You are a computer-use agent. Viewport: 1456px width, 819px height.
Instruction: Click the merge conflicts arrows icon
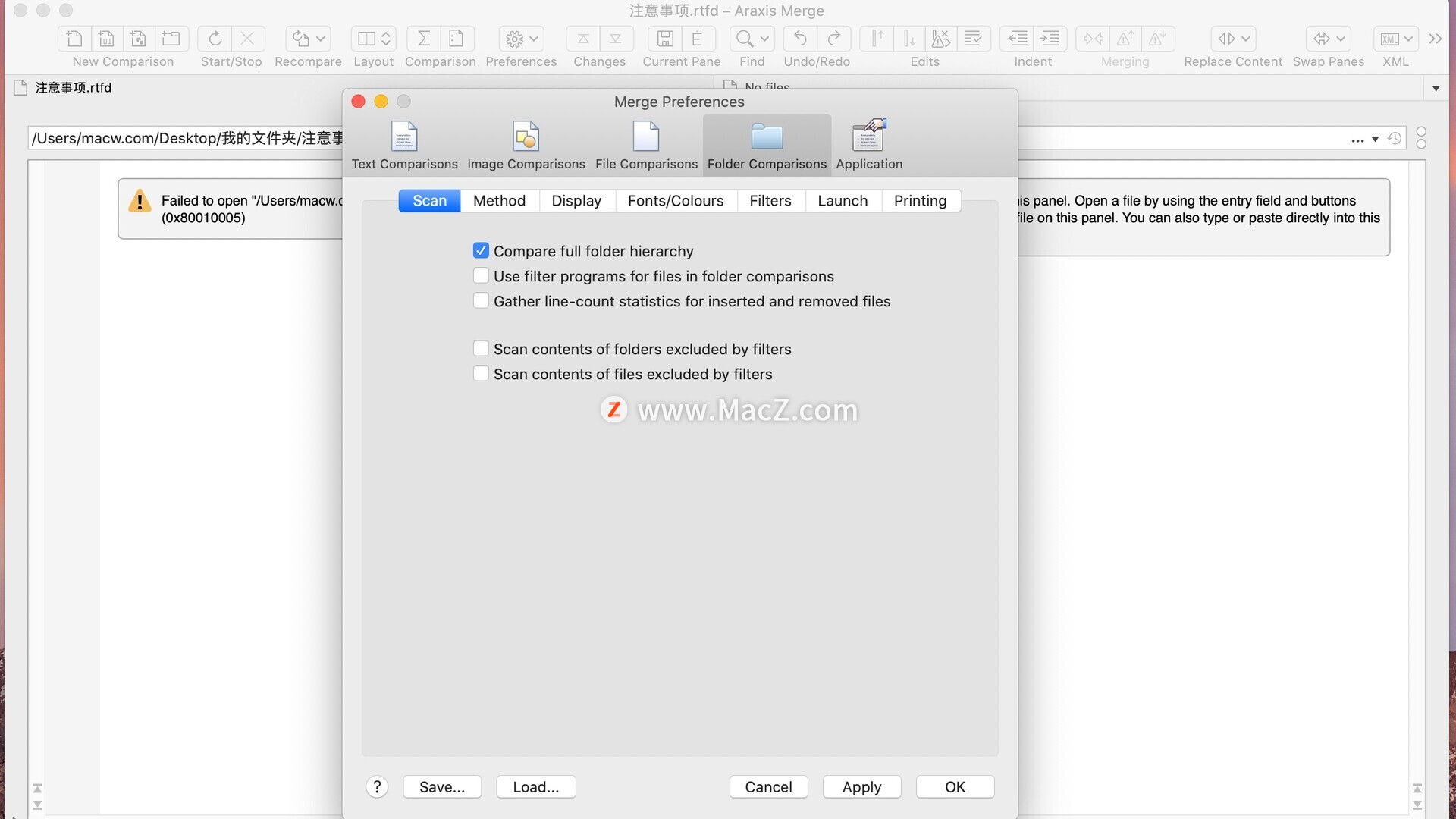pyautogui.click(x=1094, y=39)
